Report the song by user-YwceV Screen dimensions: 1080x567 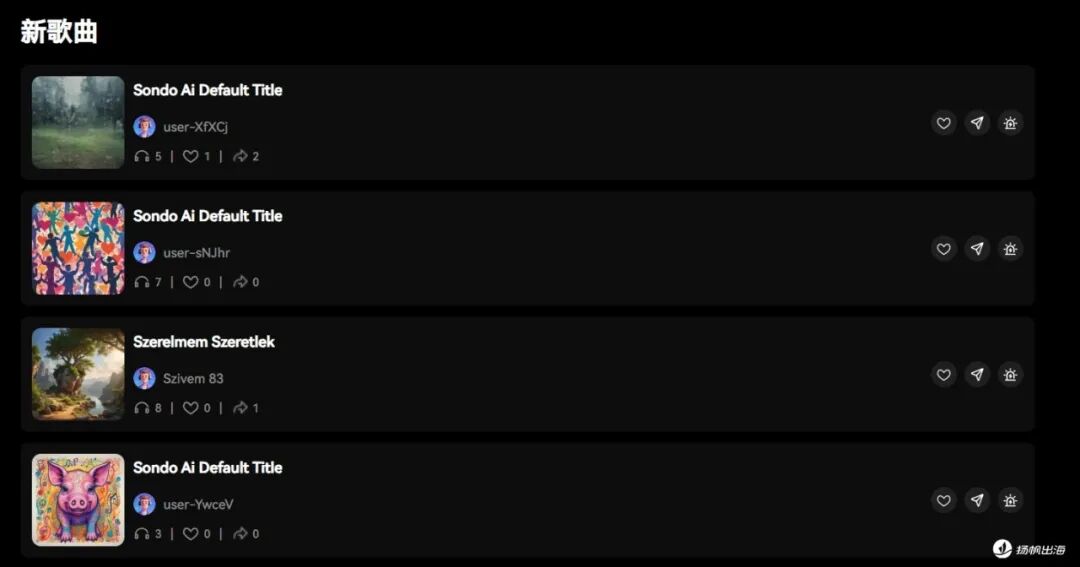(x=1010, y=501)
